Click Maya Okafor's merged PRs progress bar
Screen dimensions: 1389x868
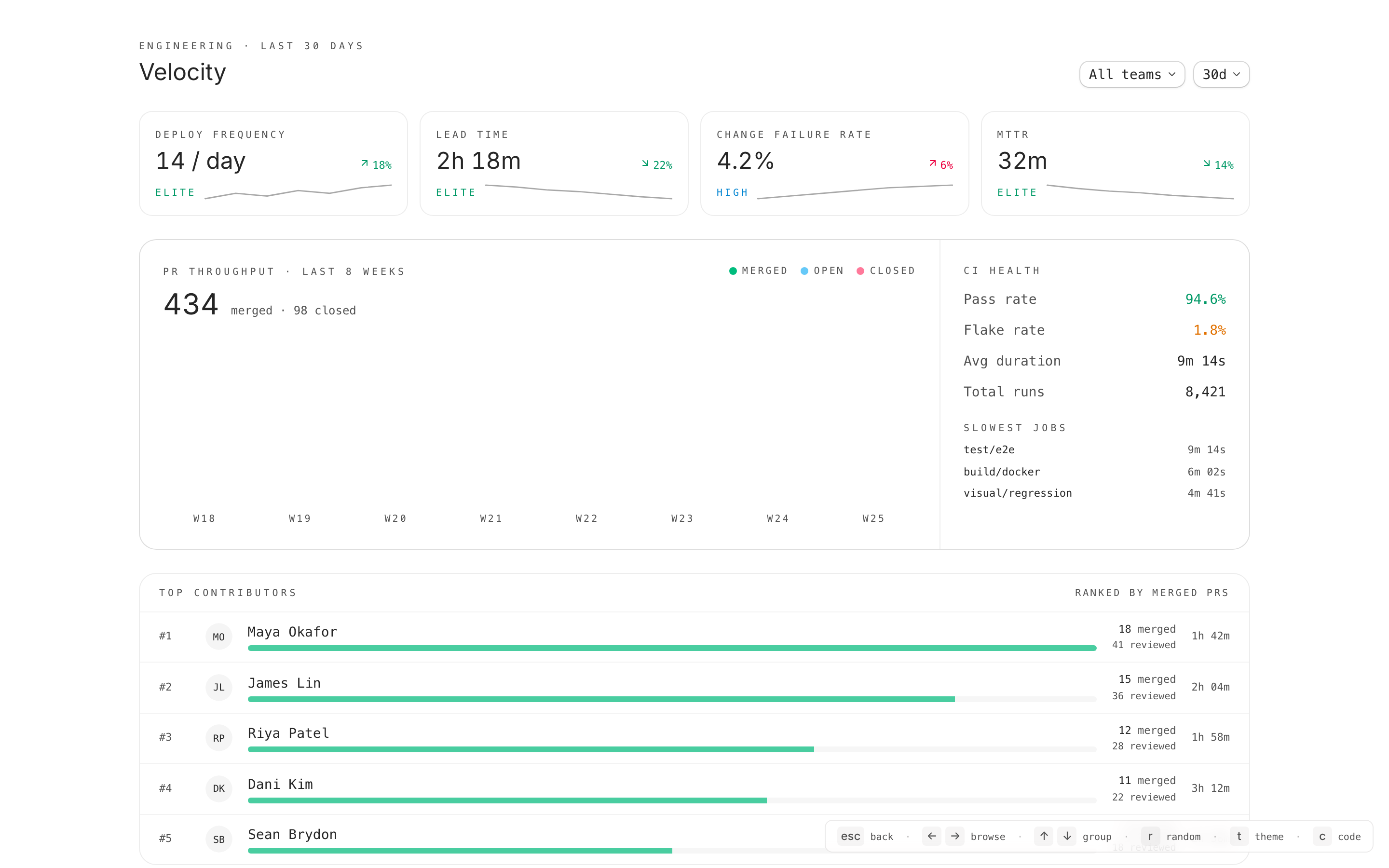pos(671,648)
